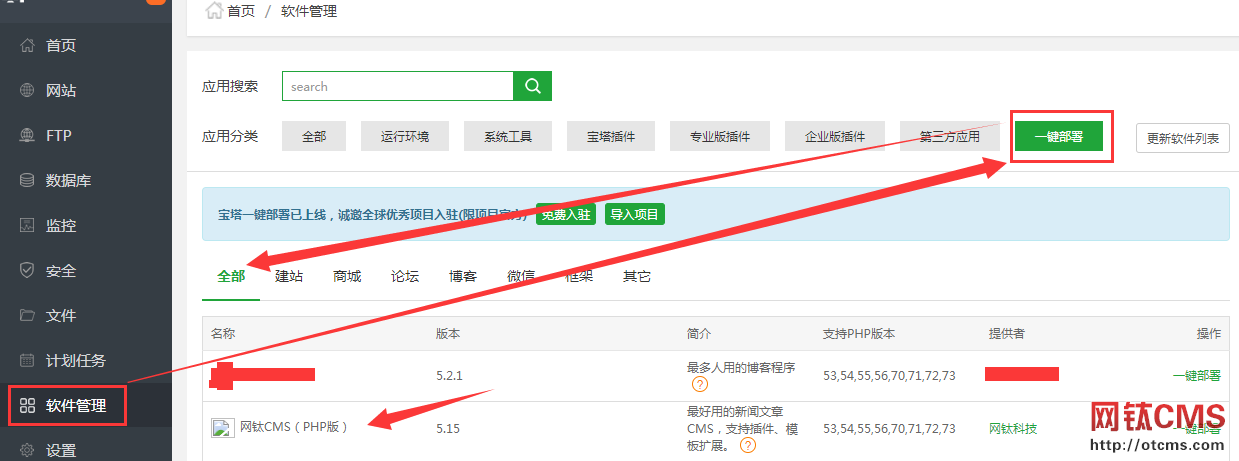Click 支持PHP版本 column header
The width and height of the screenshot is (1239, 461).
coord(858,333)
